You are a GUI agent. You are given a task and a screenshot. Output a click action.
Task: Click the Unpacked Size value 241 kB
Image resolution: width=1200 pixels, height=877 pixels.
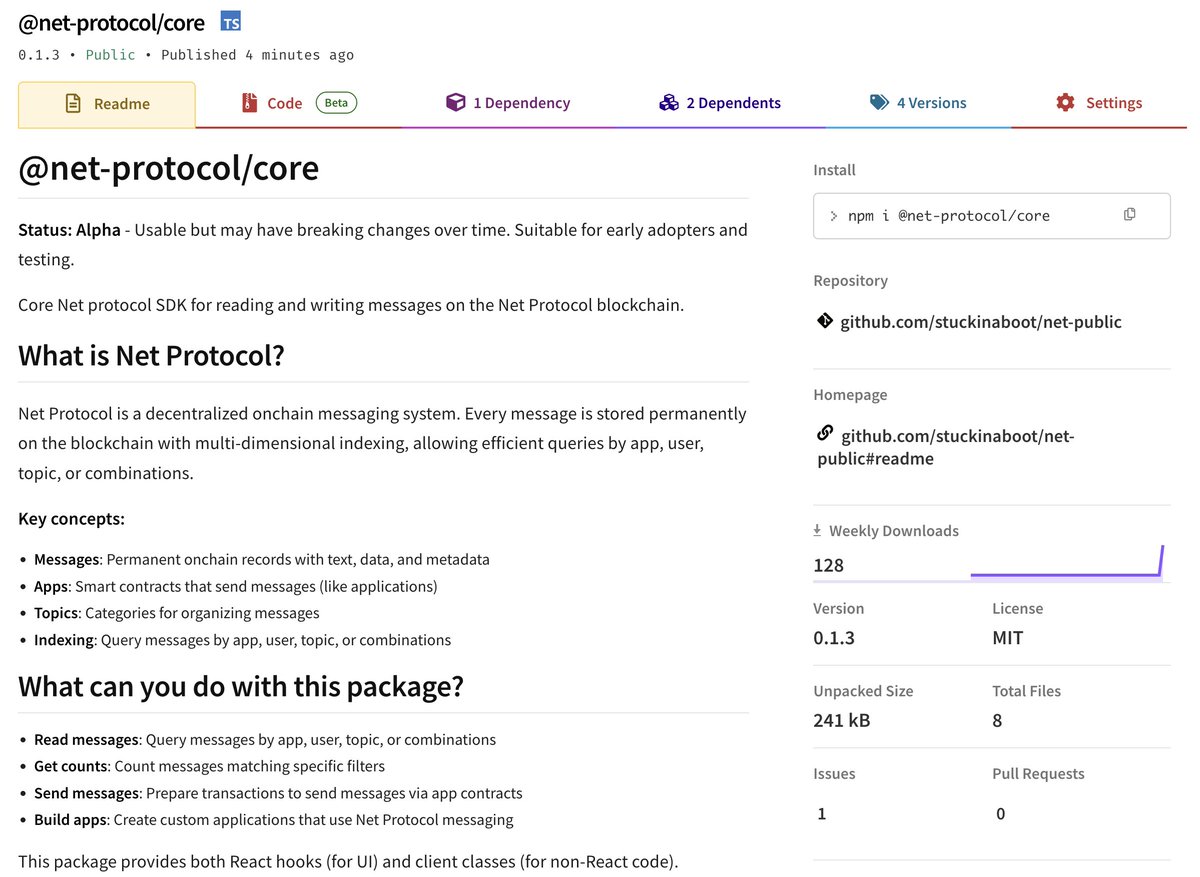842,720
